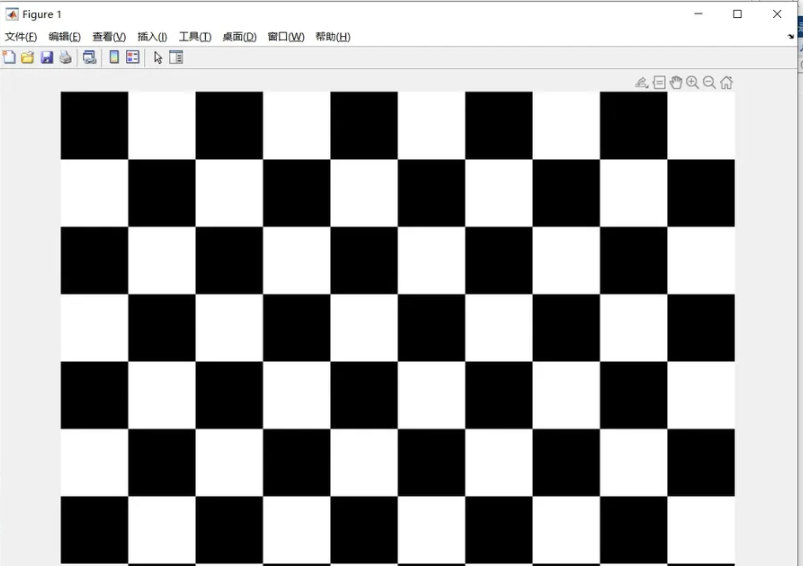
Task: Insert a colorbar via toolbar icon
Action: 114,57
